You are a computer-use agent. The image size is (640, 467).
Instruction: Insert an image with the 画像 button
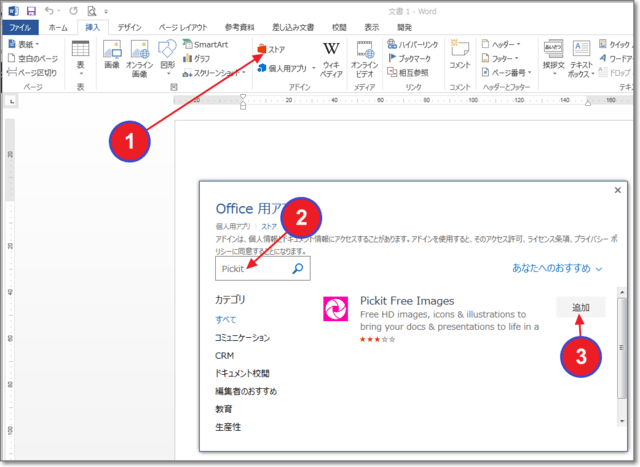pos(112,54)
